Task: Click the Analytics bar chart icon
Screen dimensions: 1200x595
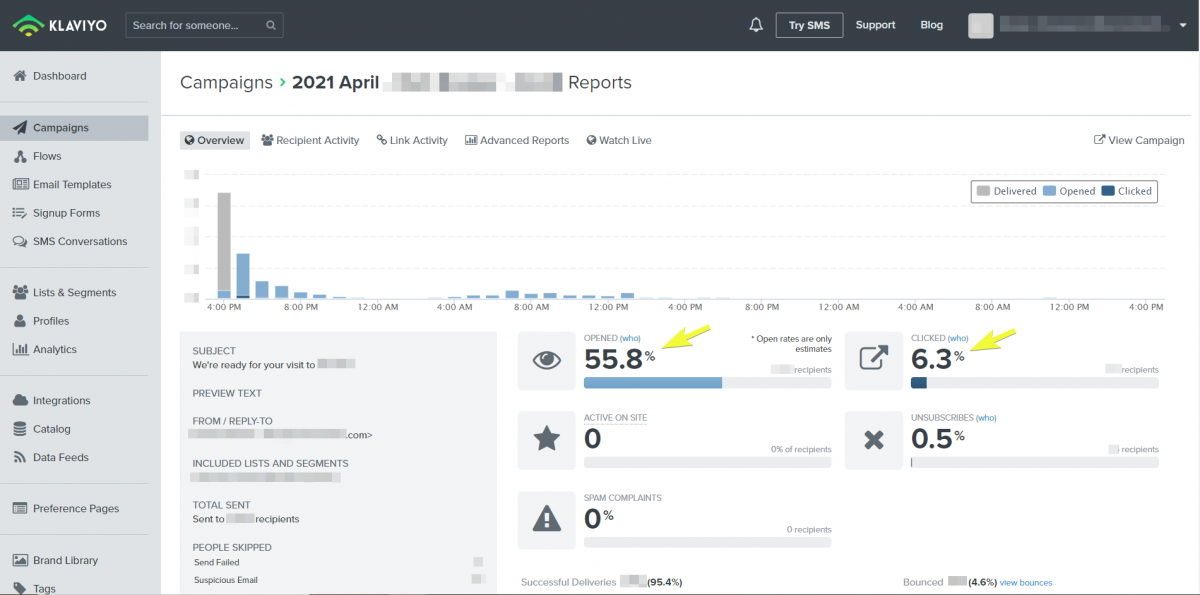Action: click(20, 349)
